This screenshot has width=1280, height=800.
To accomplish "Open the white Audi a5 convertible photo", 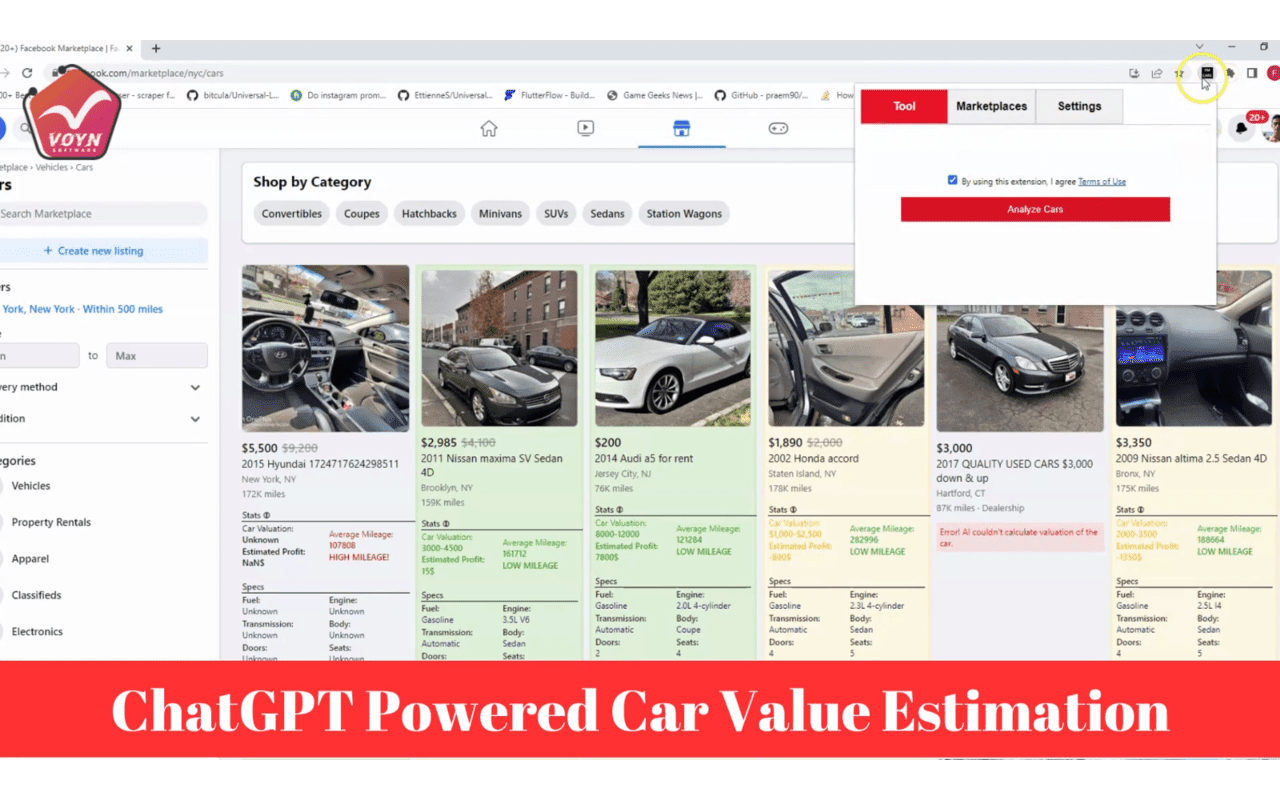I will click(x=673, y=348).
